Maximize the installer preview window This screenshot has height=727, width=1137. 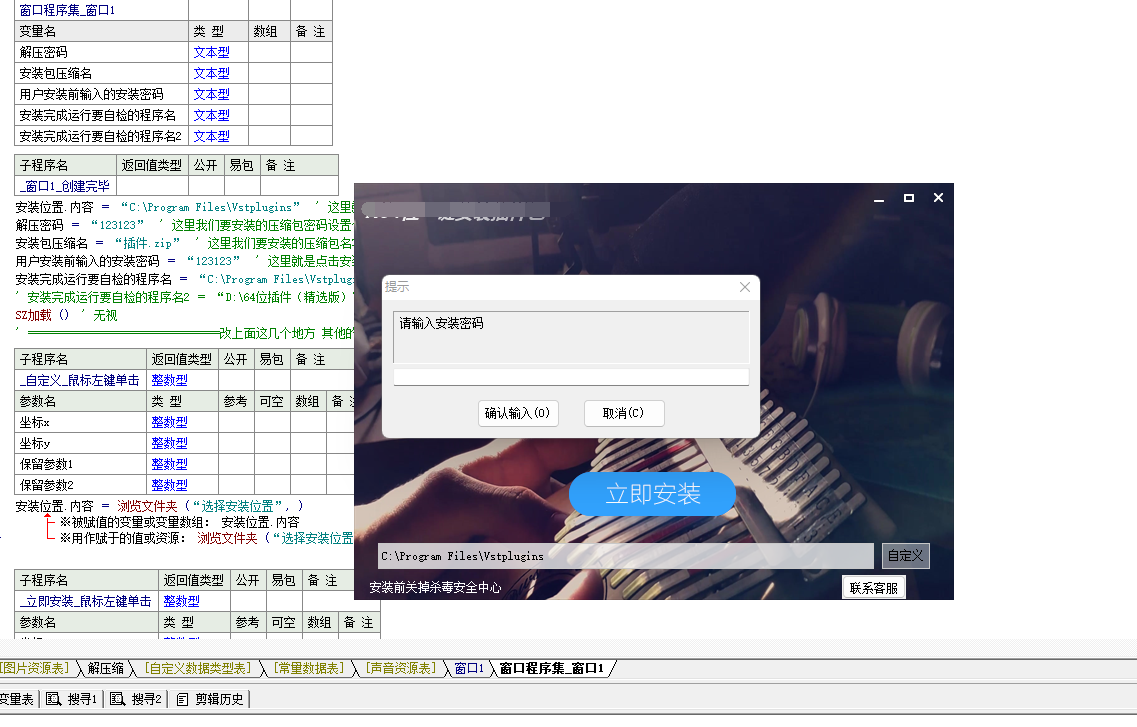[908, 198]
